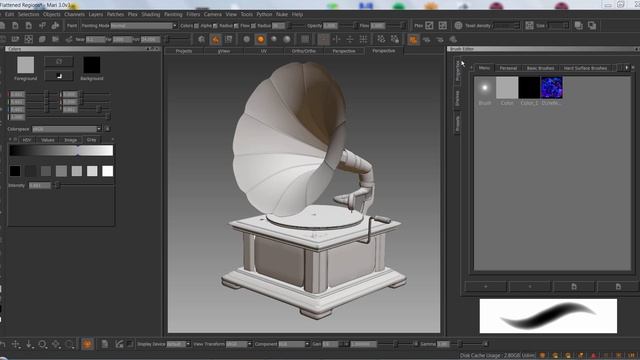
Task: Click the black Background color swatch
Action: click(x=91, y=65)
